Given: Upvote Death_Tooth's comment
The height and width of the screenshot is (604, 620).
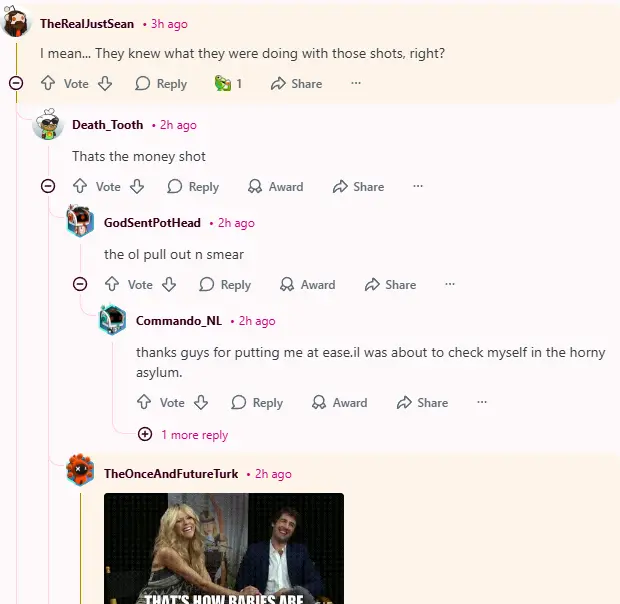Looking at the screenshot, I should (x=80, y=186).
